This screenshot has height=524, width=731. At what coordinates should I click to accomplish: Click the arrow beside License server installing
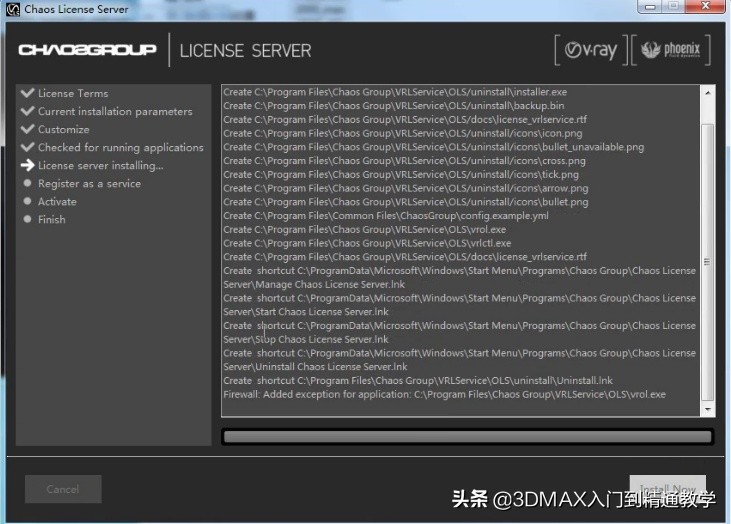(x=28, y=165)
